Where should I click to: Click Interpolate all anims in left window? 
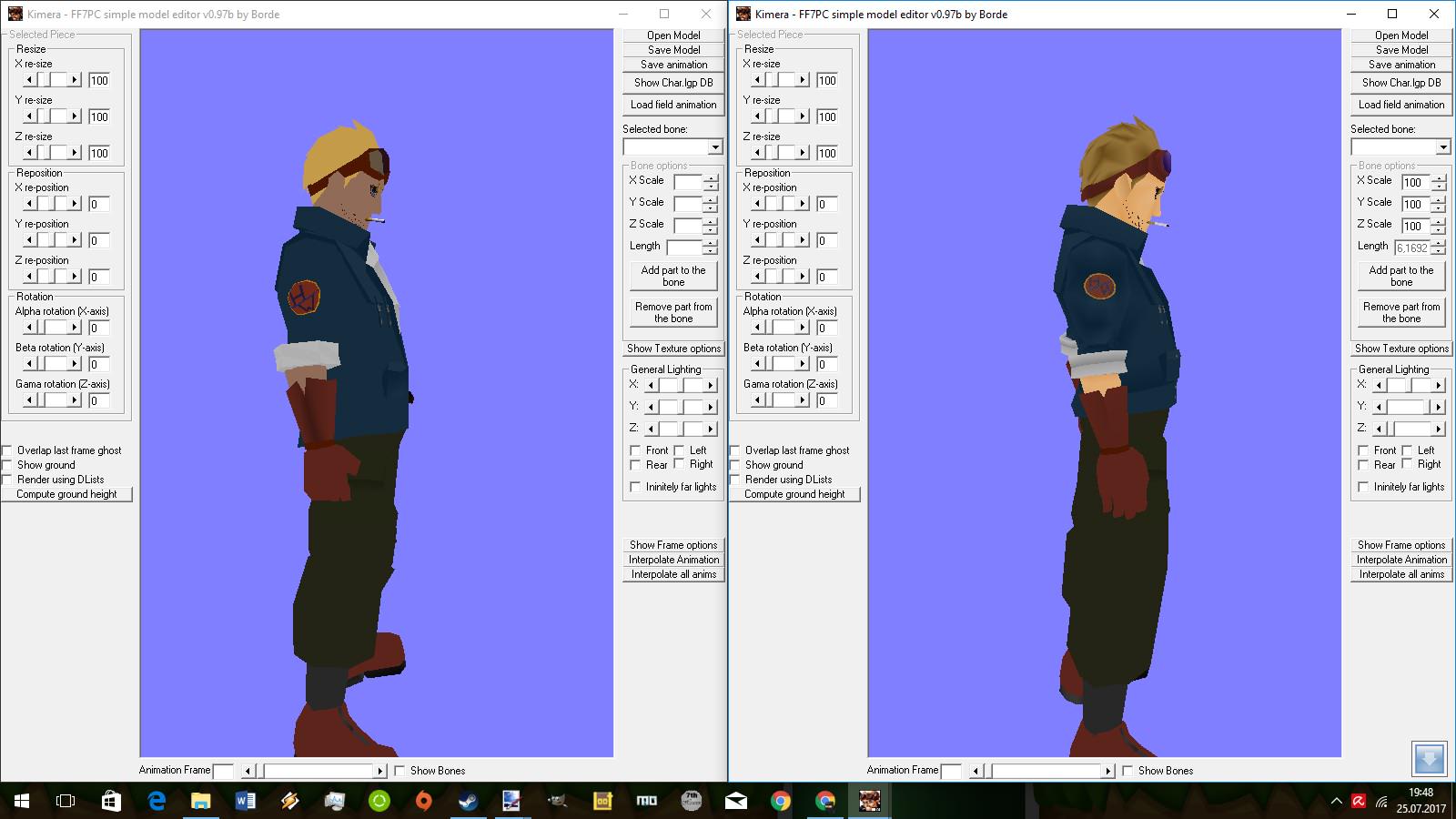[x=673, y=574]
